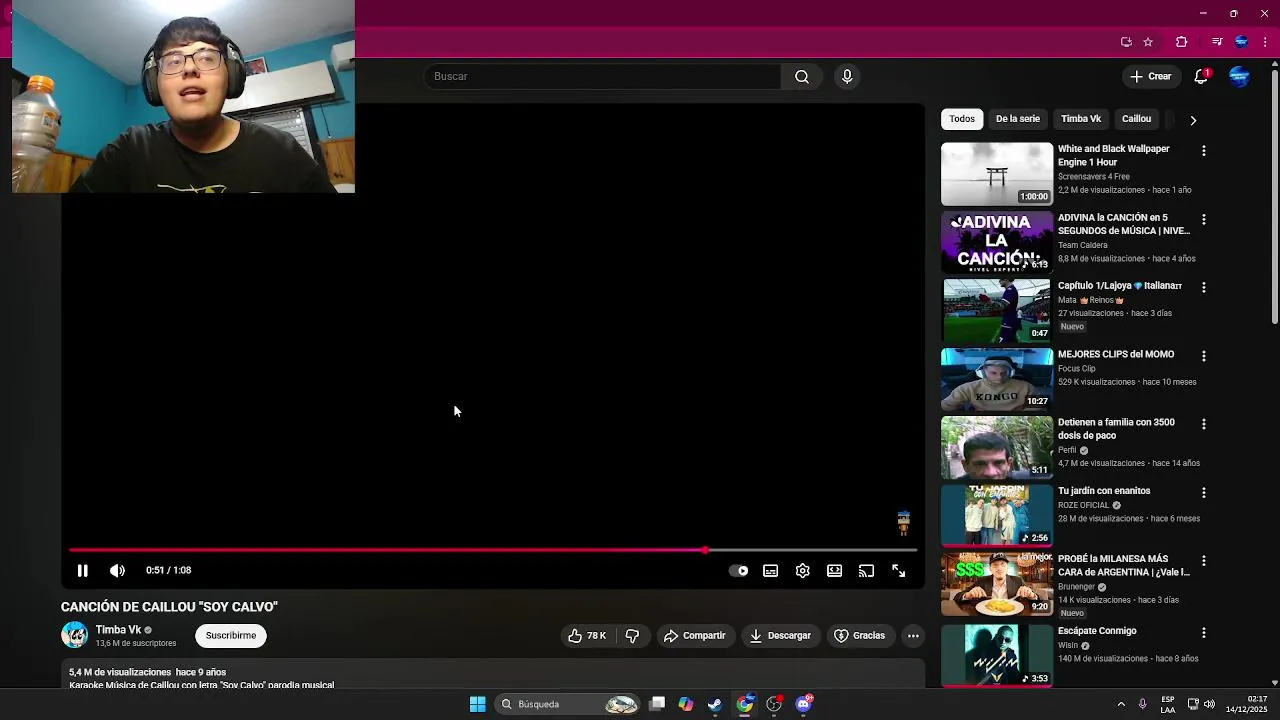Open options for Detienen a familia video
Image resolution: width=1280 pixels, height=720 pixels.
1204,424
